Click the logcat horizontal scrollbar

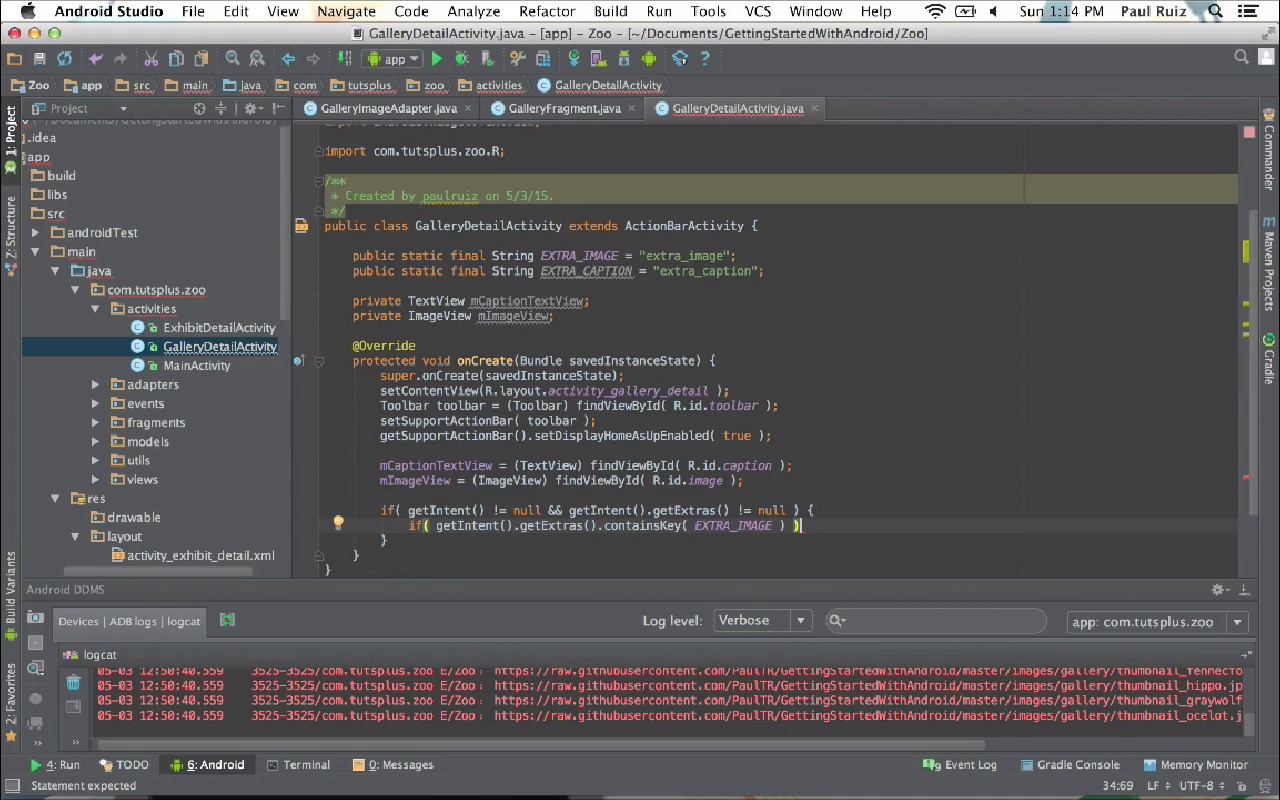[540, 744]
